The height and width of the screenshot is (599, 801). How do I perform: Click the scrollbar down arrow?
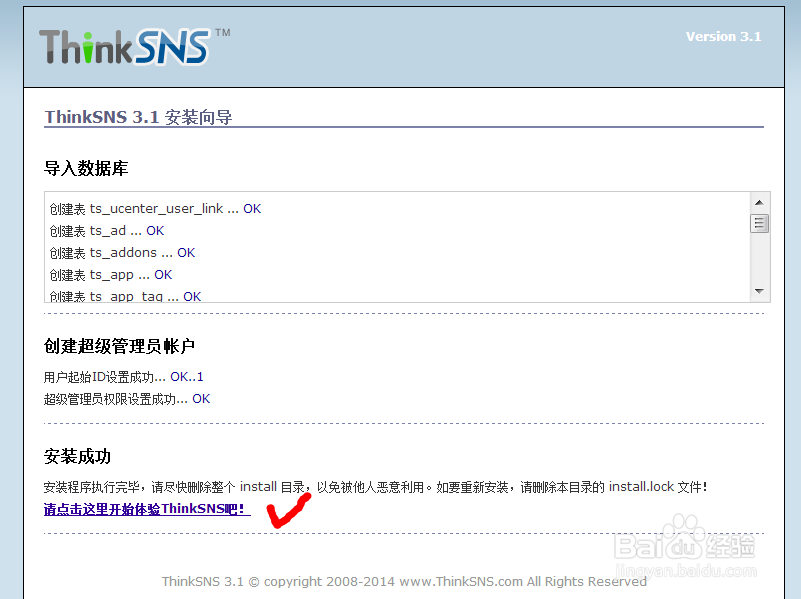[761, 290]
